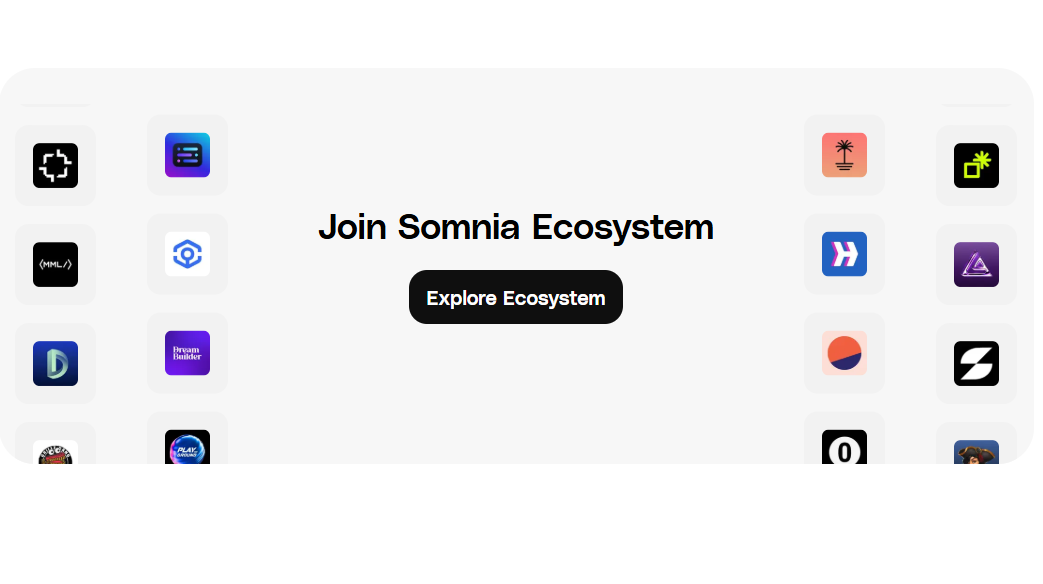Select the Dream Builder logo

(x=187, y=353)
